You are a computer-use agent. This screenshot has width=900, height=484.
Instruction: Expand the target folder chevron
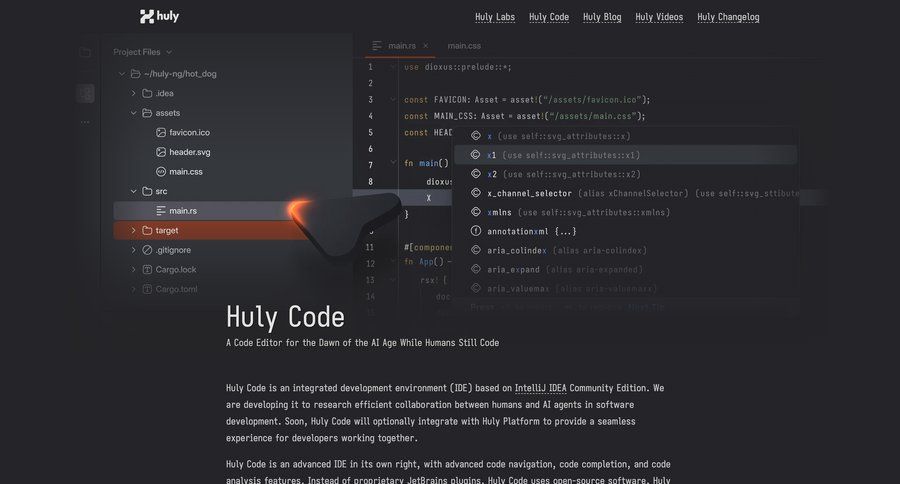click(x=134, y=230)
